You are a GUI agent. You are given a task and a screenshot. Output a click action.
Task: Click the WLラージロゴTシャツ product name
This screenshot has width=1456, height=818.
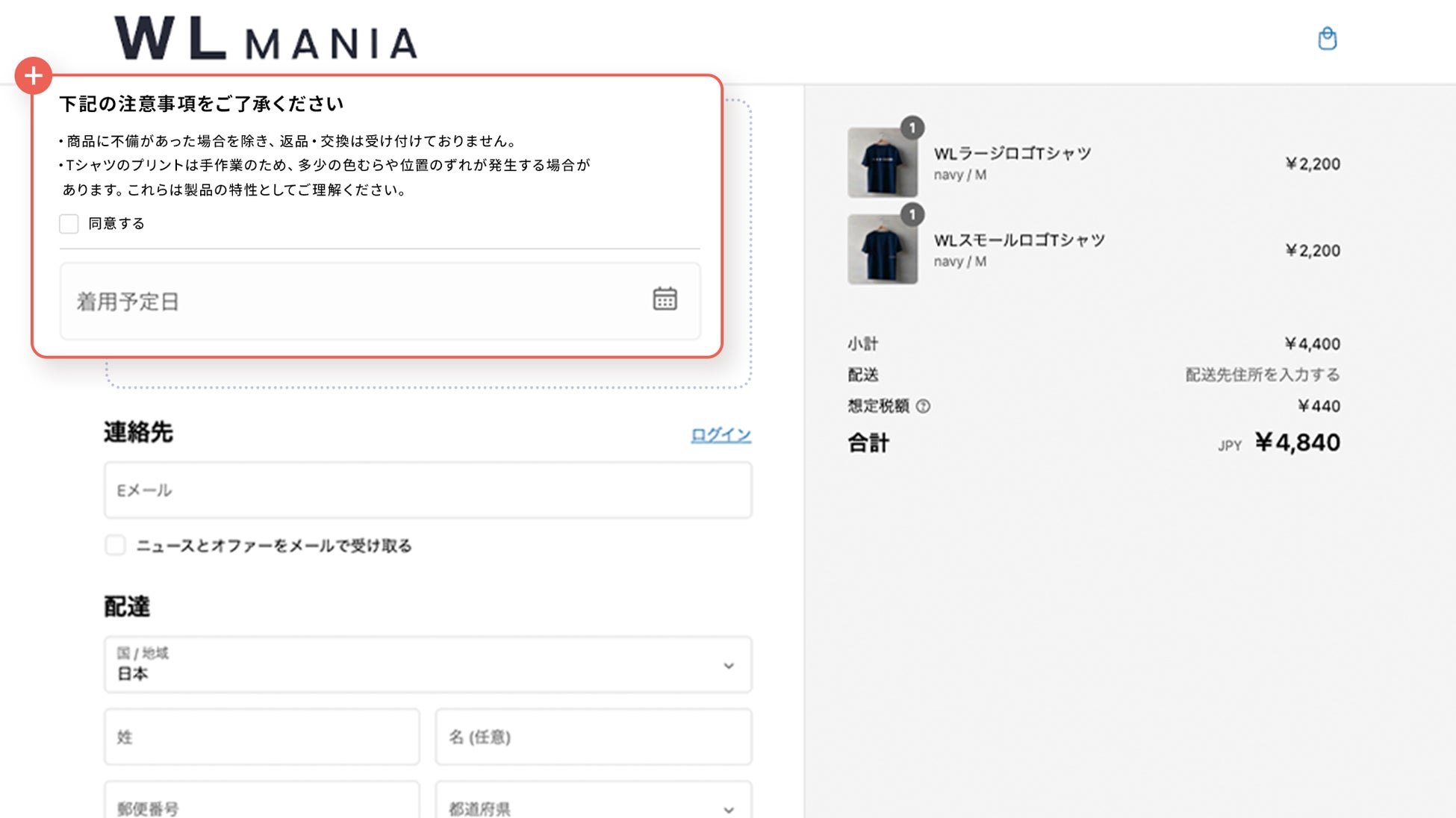point(1012,154)
